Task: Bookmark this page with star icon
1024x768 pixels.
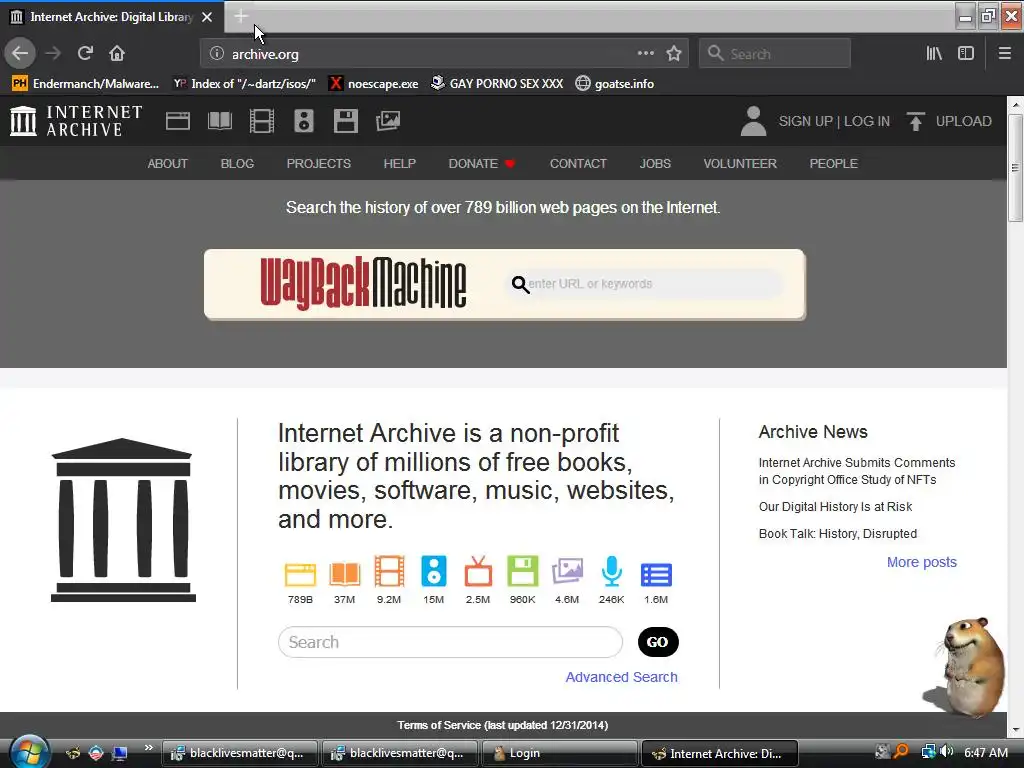Action: (674, 54)
